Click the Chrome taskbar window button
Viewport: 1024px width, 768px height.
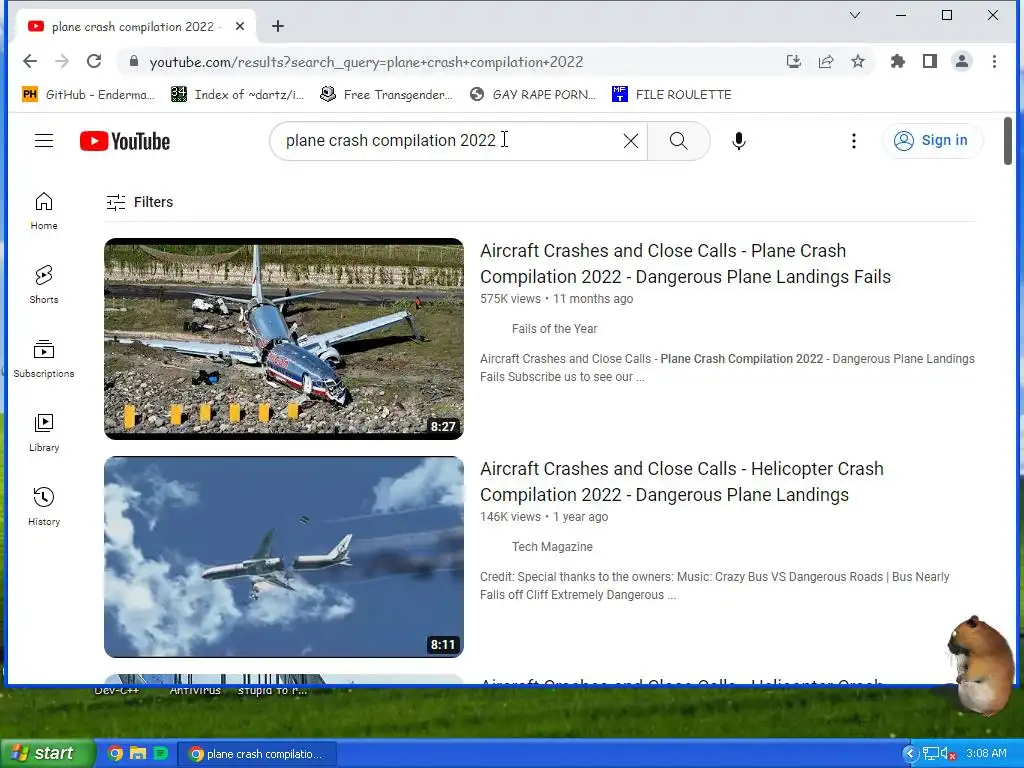pyautogui.click(x=256, y=754)
